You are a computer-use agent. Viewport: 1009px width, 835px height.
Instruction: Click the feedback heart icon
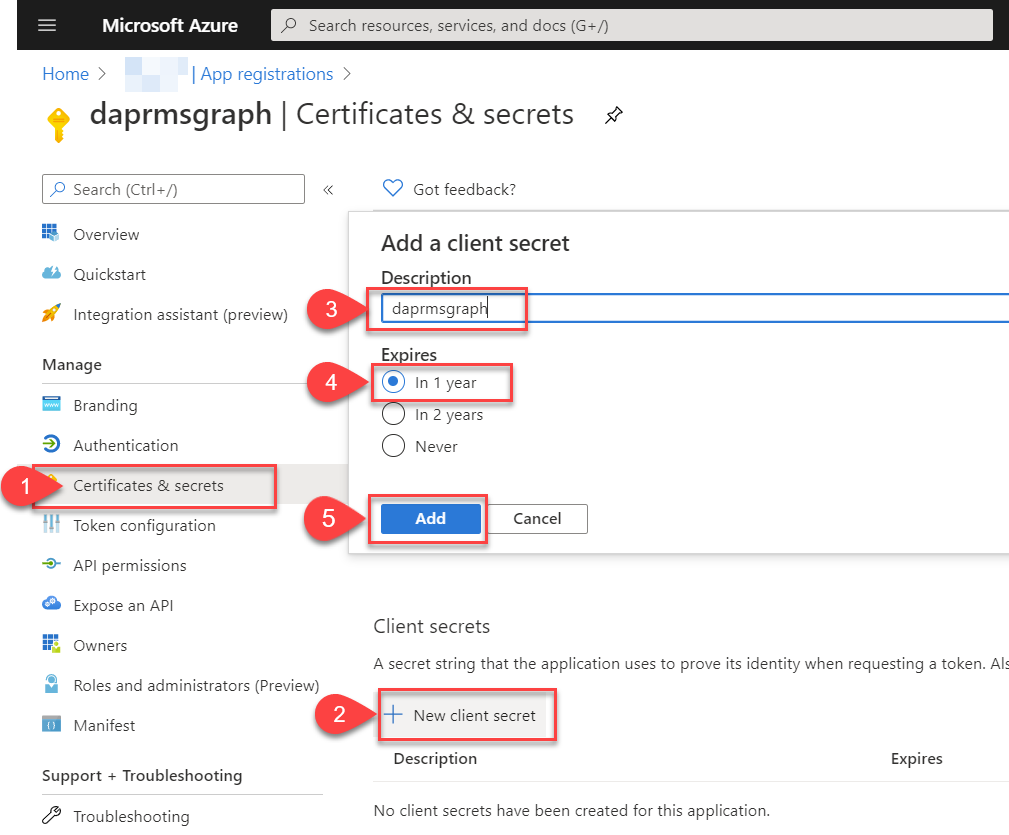pyautogui.click(x=393, y=188)
